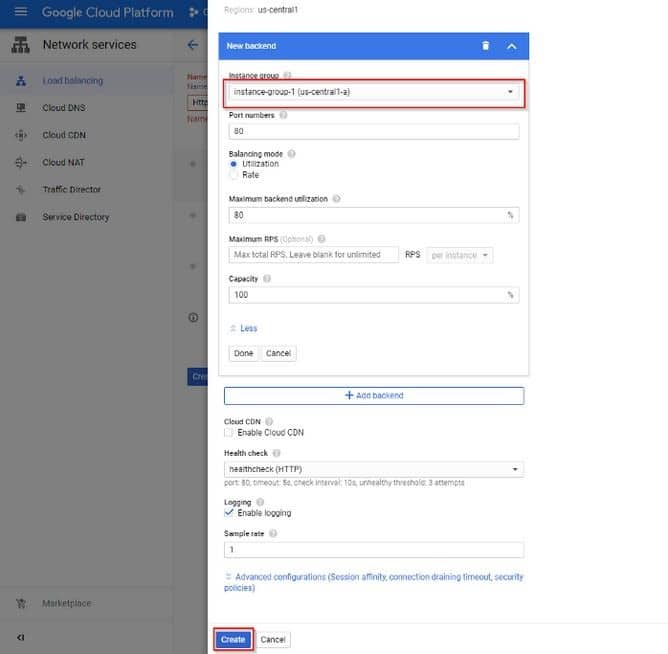Click the us-central1 region text
Screen dimensions: 668x654
pyautogui.click(x=278, y=9)
